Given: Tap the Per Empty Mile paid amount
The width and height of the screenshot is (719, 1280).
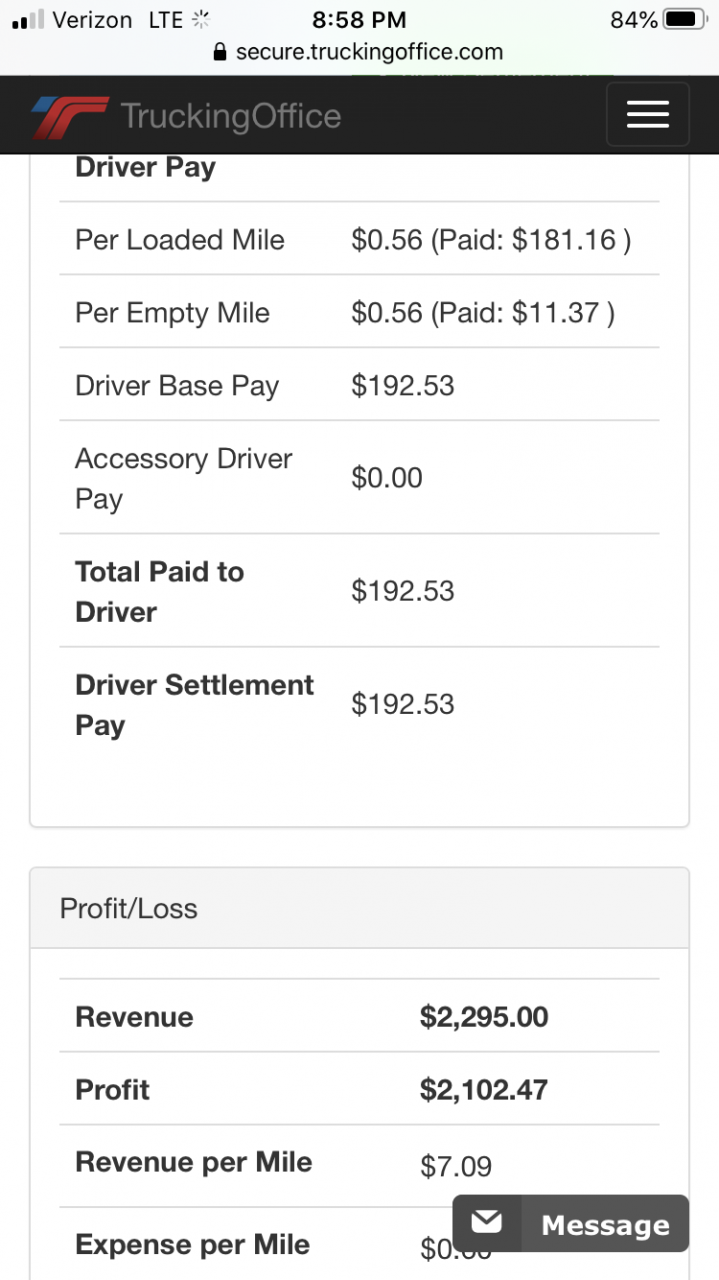Looking at the screenshot, I should [x=483, y=313].
